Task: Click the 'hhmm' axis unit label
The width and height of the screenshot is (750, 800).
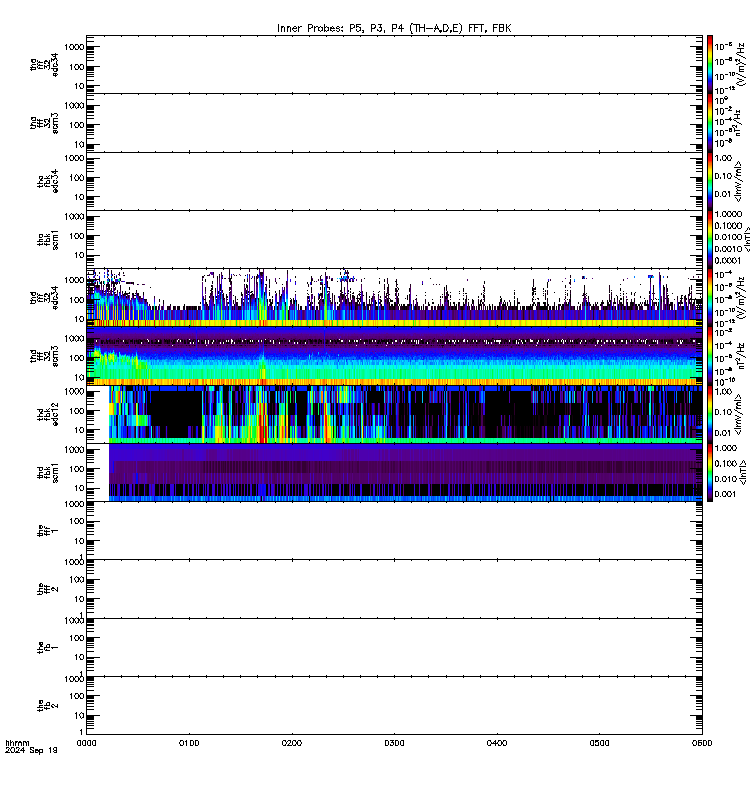Action: [x=17, y=743]
